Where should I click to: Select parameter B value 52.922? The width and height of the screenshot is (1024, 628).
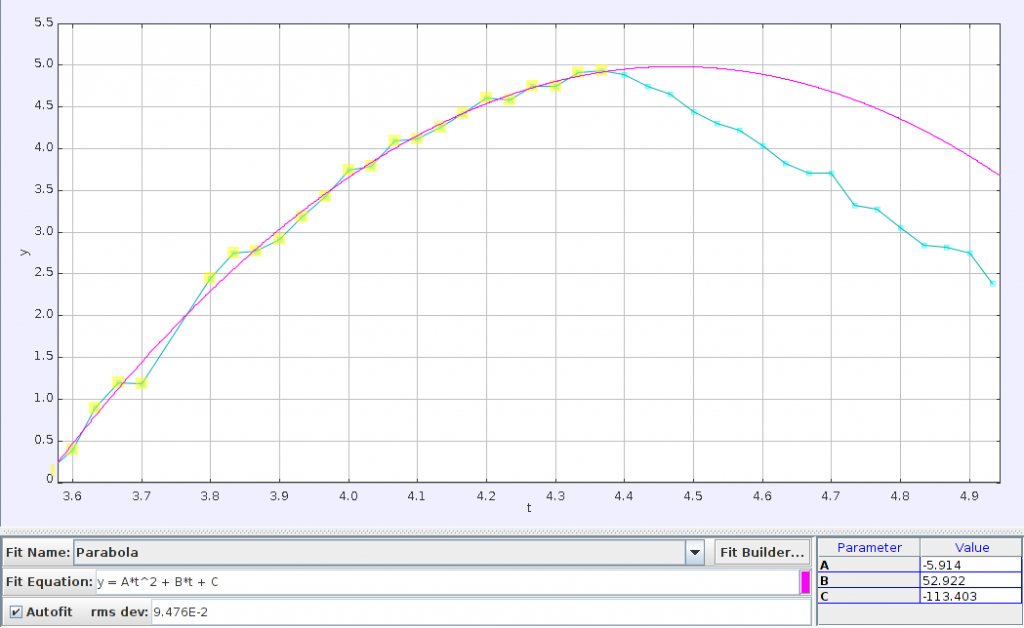970,580
